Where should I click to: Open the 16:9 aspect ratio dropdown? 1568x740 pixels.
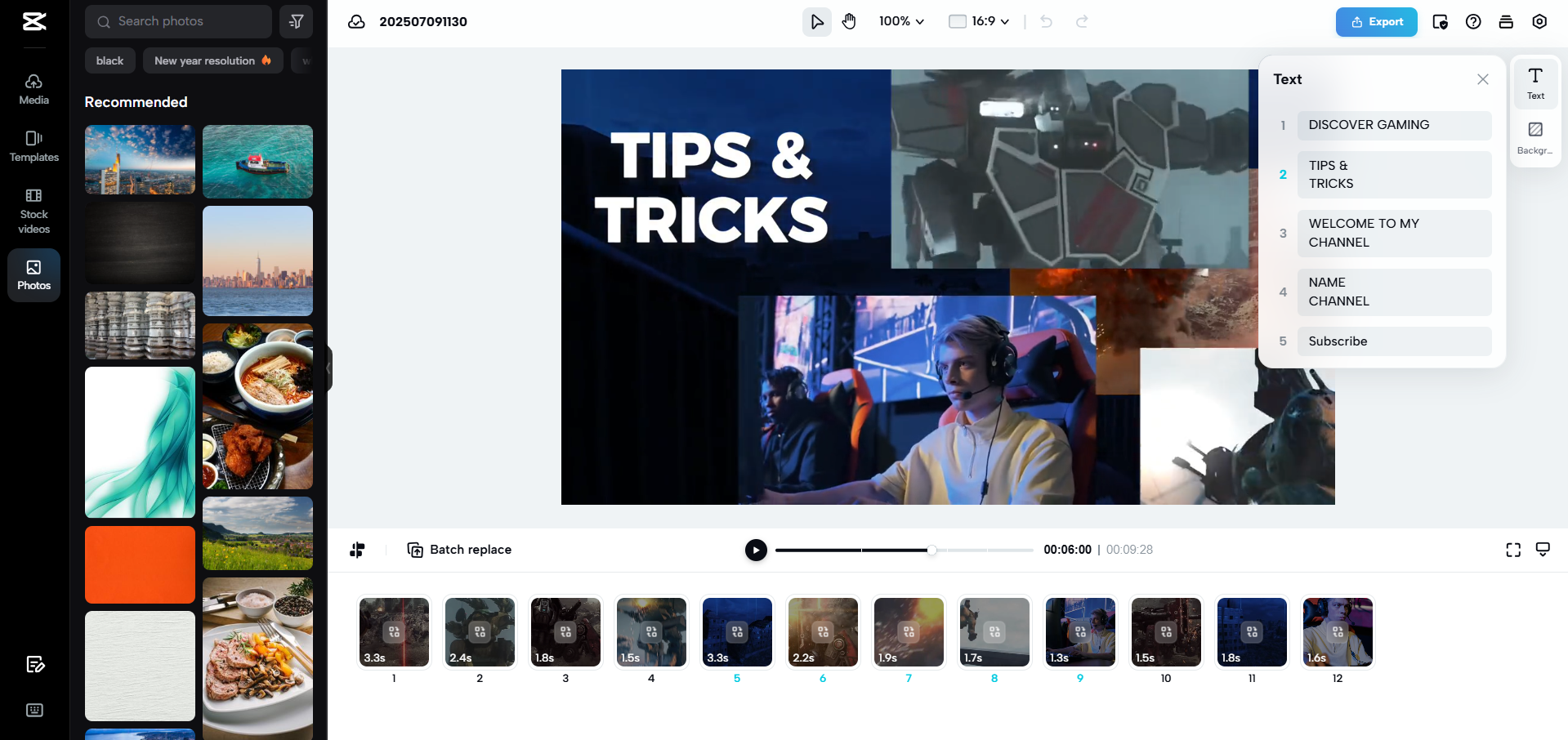[x=979, y=21]
